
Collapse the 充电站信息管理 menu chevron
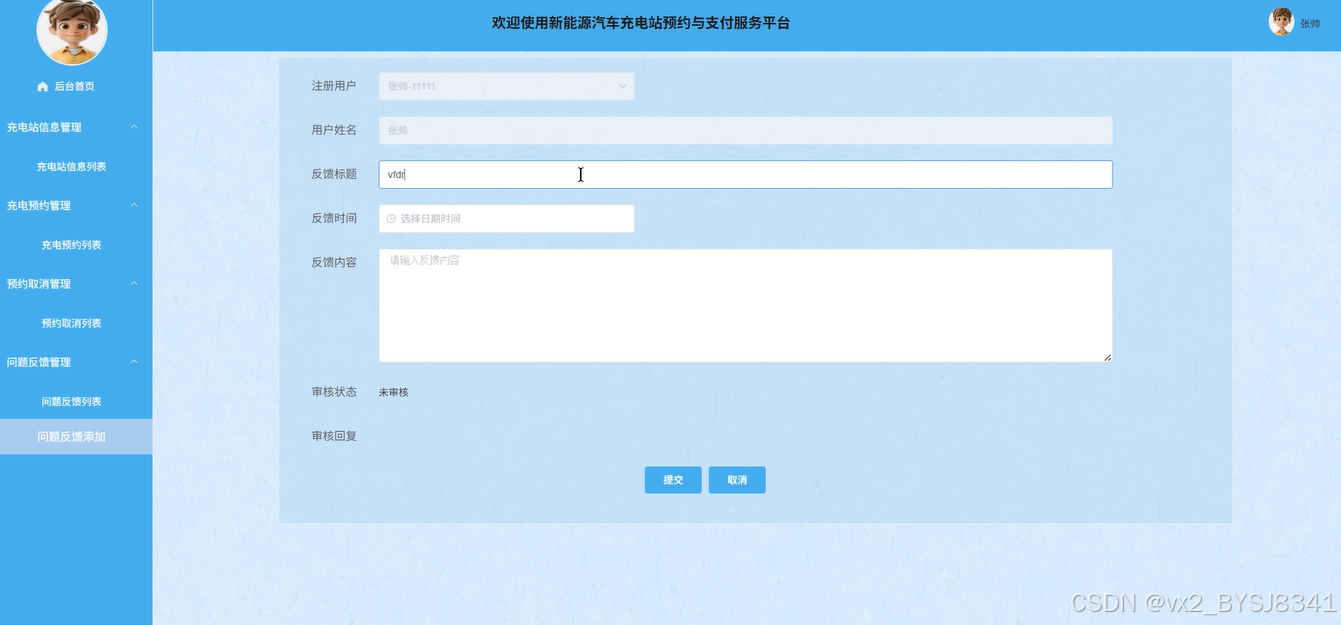point(134,127)
